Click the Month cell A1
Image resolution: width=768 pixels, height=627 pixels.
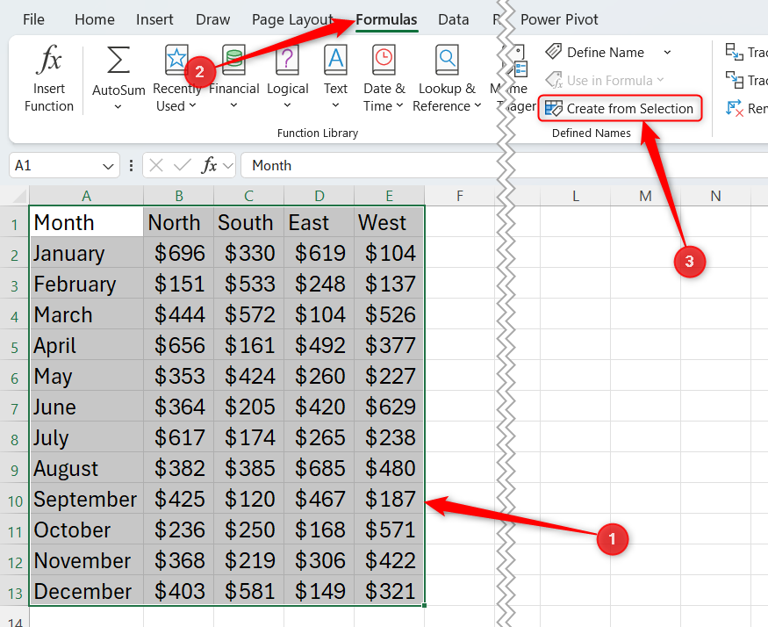(x=86, y=222)
